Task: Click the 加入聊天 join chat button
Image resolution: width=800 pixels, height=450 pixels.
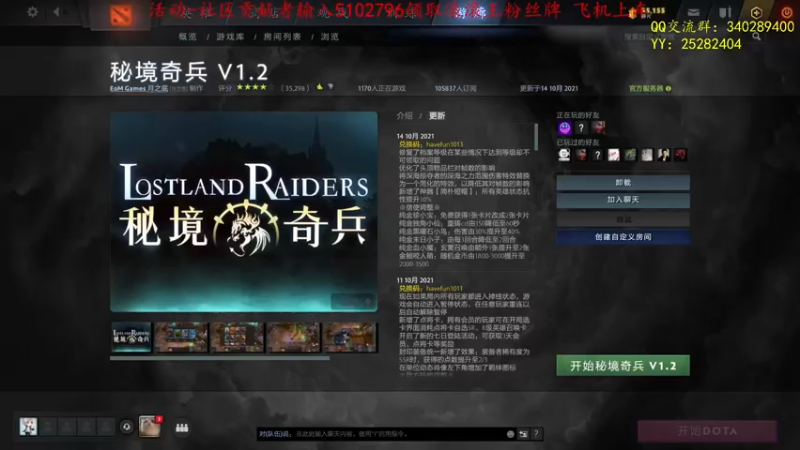Action: pos(623,200)
